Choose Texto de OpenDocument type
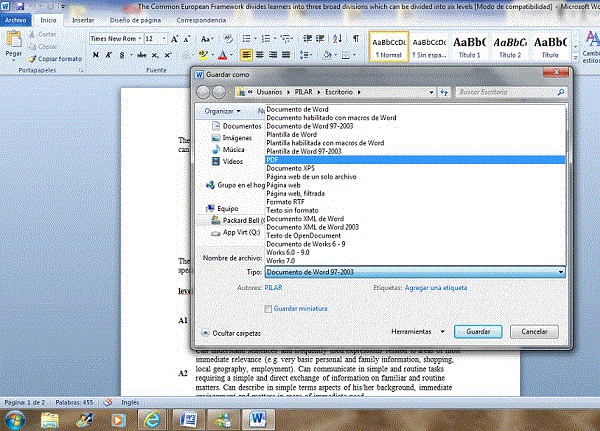This screenshot has width=600, height=431. click(x=415, y=235)
